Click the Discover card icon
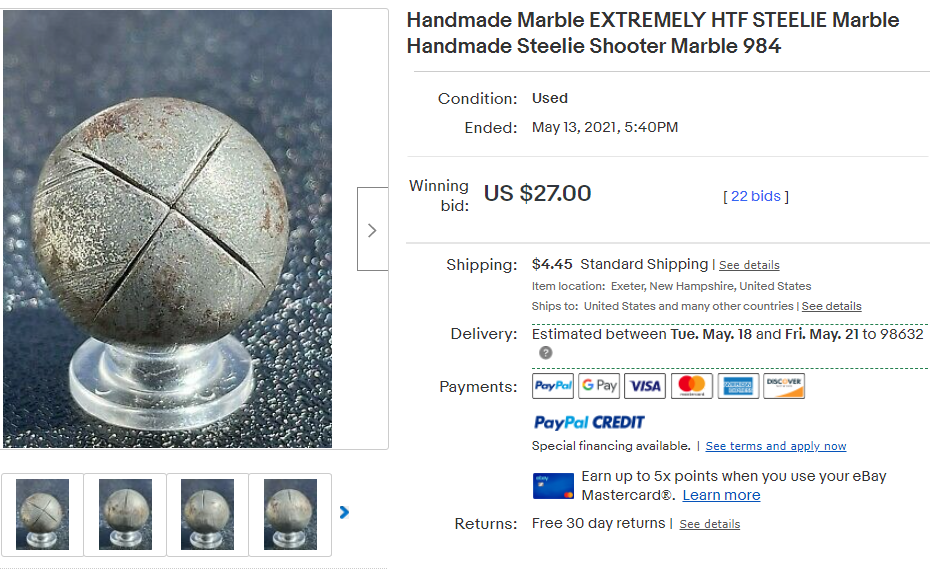The image size is (933, 570). click(784, 386)
